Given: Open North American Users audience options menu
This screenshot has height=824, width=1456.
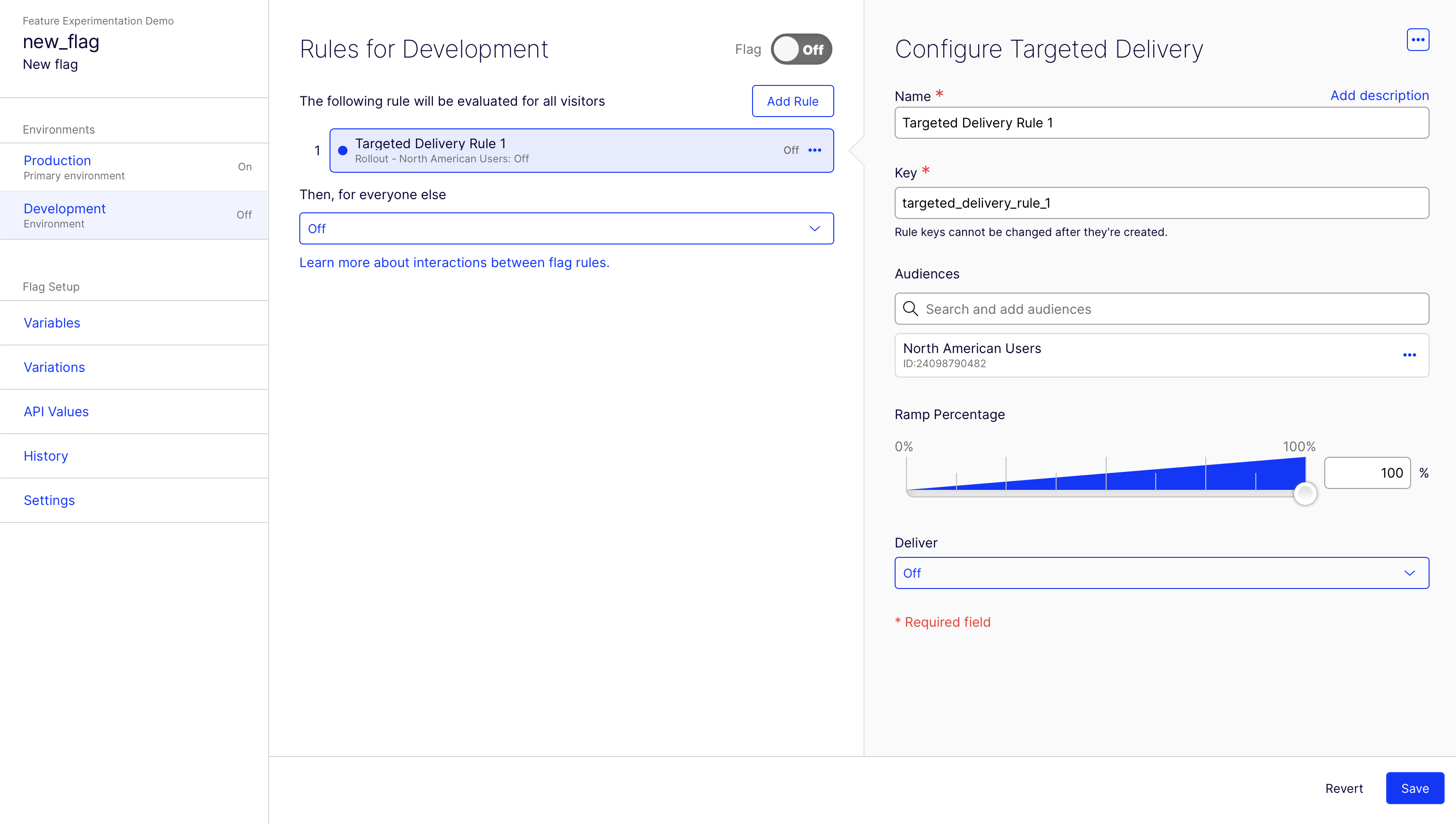Looking at the screenshot, I should tap(1409, 355).
